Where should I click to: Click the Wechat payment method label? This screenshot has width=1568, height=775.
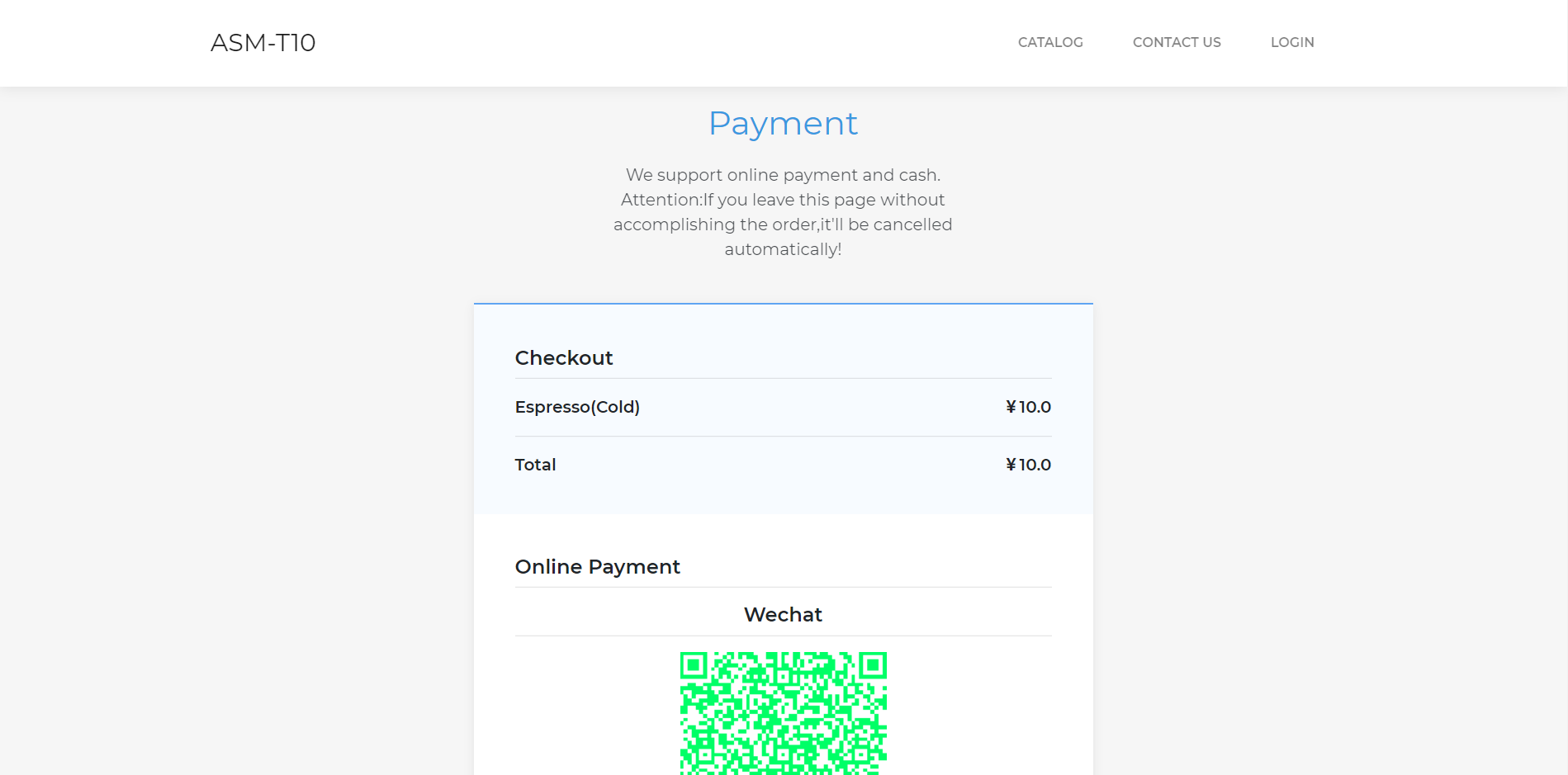click(783, 615)
